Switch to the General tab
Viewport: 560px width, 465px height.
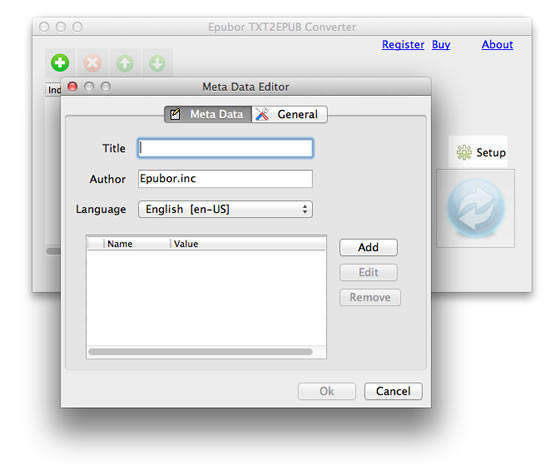click(x=289, y=114)
